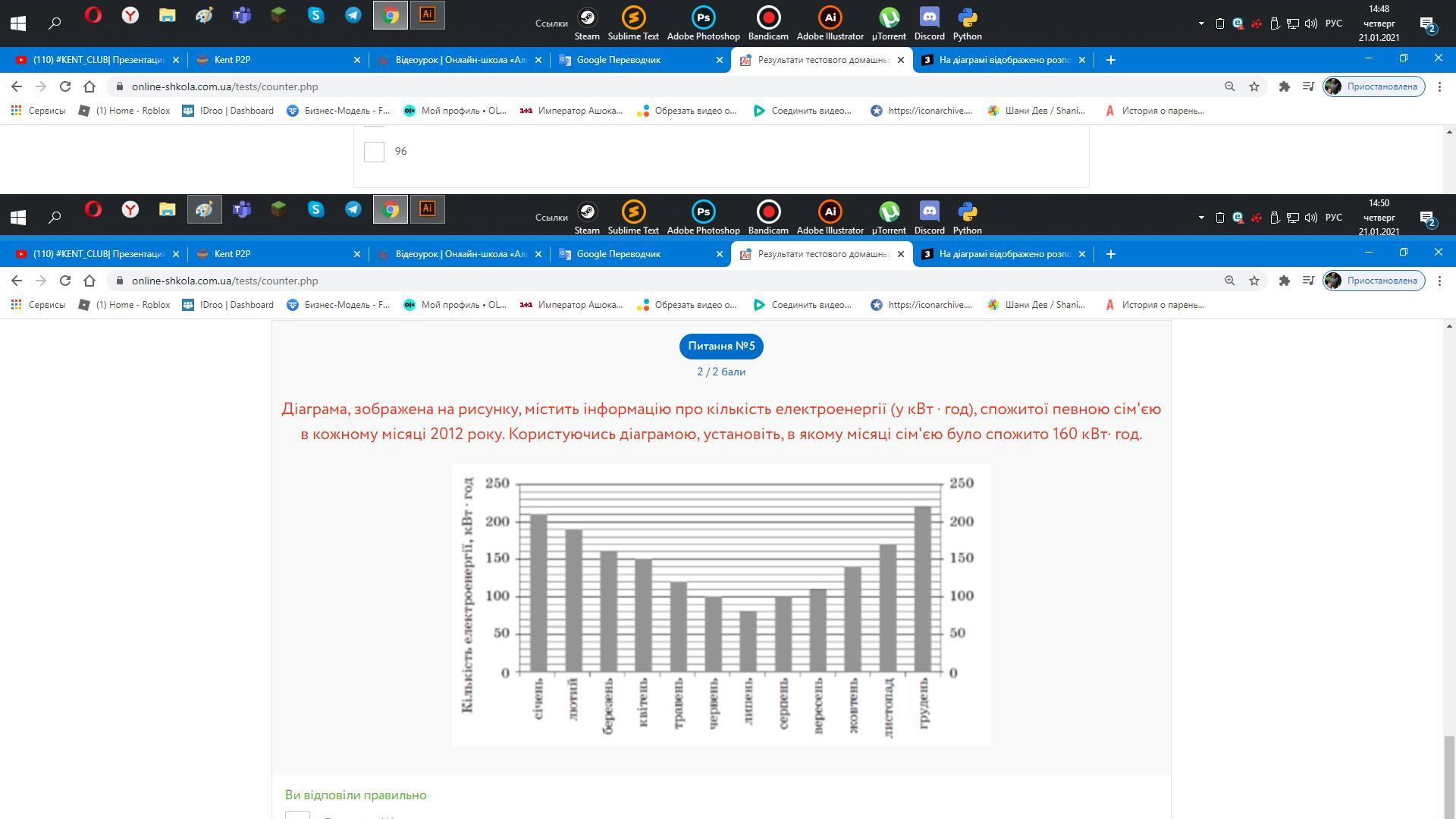Image resolution: width=1456 pixels, height=819 pixels.
Task: Click the Питання №5 question badge
Action: (720, 346)
